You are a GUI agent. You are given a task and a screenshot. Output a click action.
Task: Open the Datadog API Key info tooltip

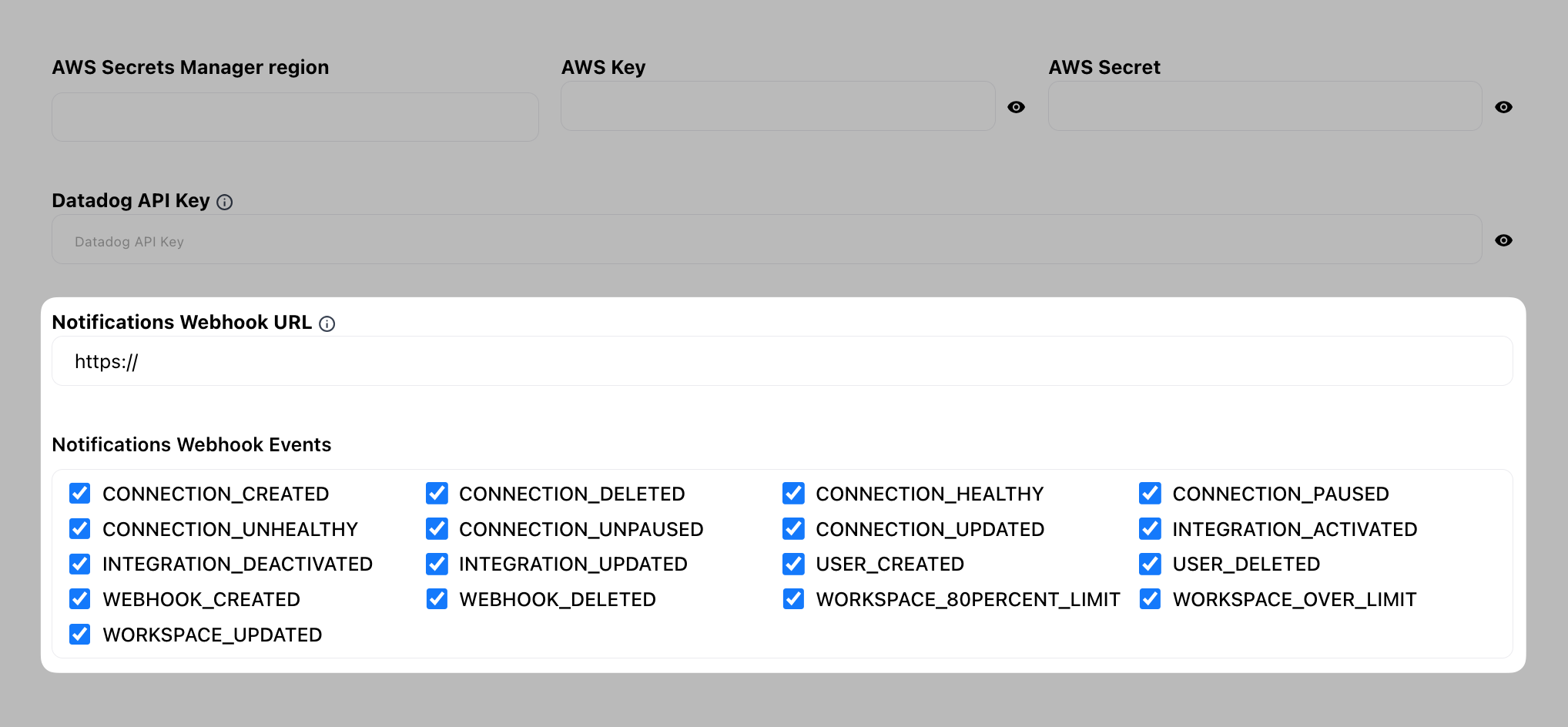(x=224, y=202)
